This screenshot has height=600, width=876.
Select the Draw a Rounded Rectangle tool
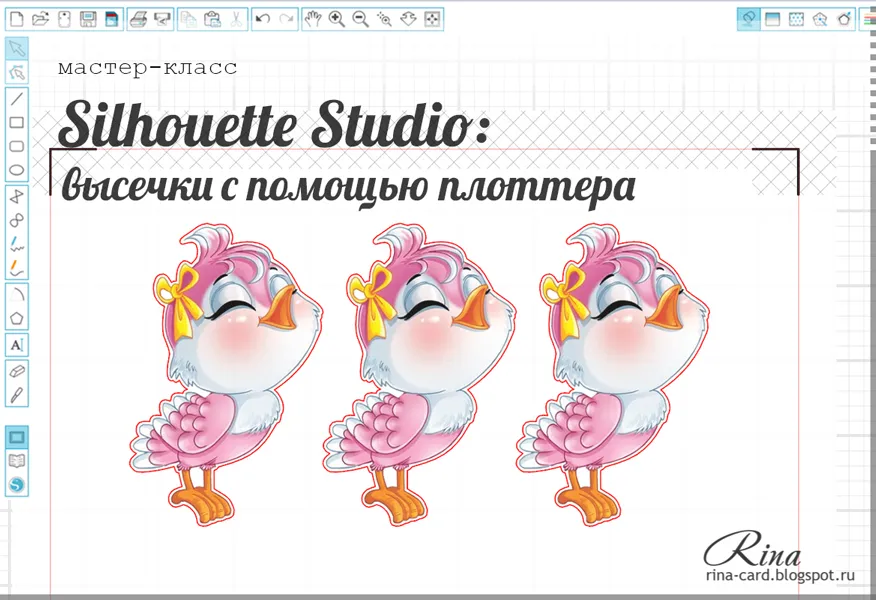(17, 146)
